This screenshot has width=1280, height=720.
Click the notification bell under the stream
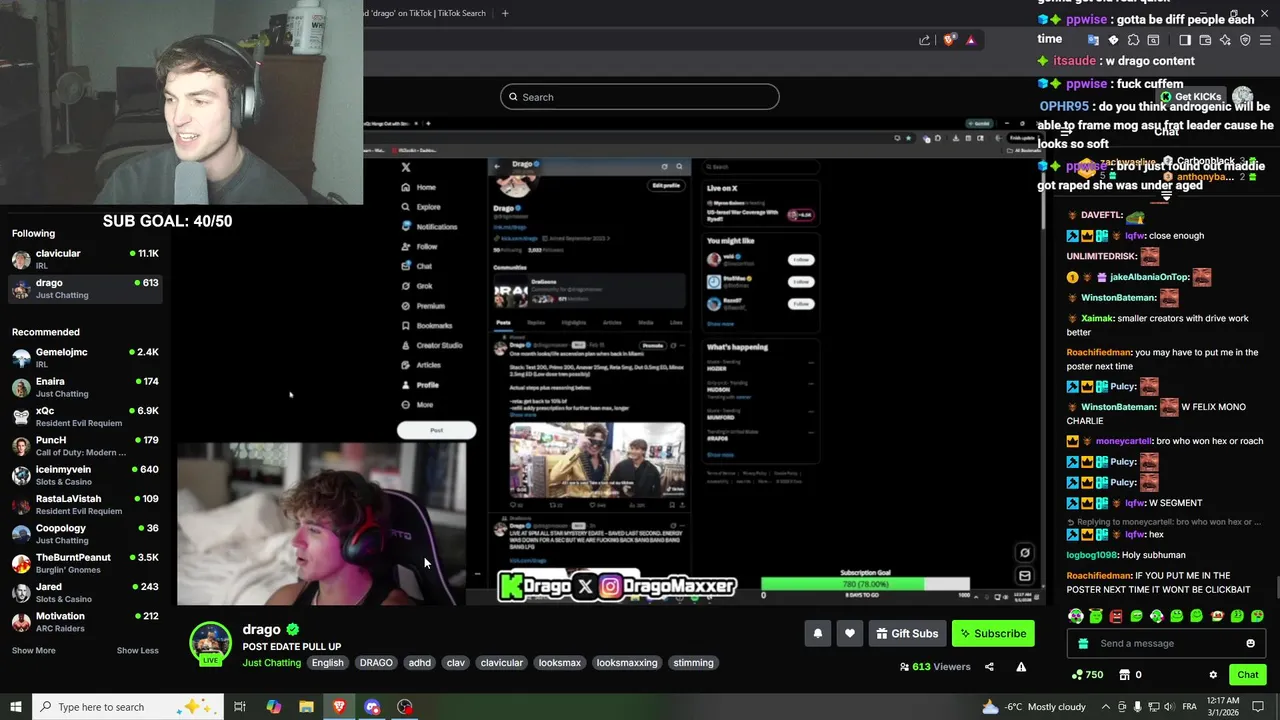point(818,633)
